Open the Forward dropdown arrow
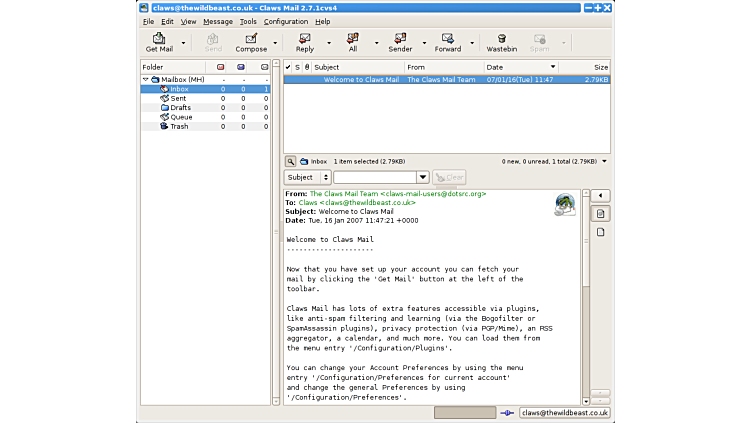This screenshot has height=423, width=752. tap(472, 43)
